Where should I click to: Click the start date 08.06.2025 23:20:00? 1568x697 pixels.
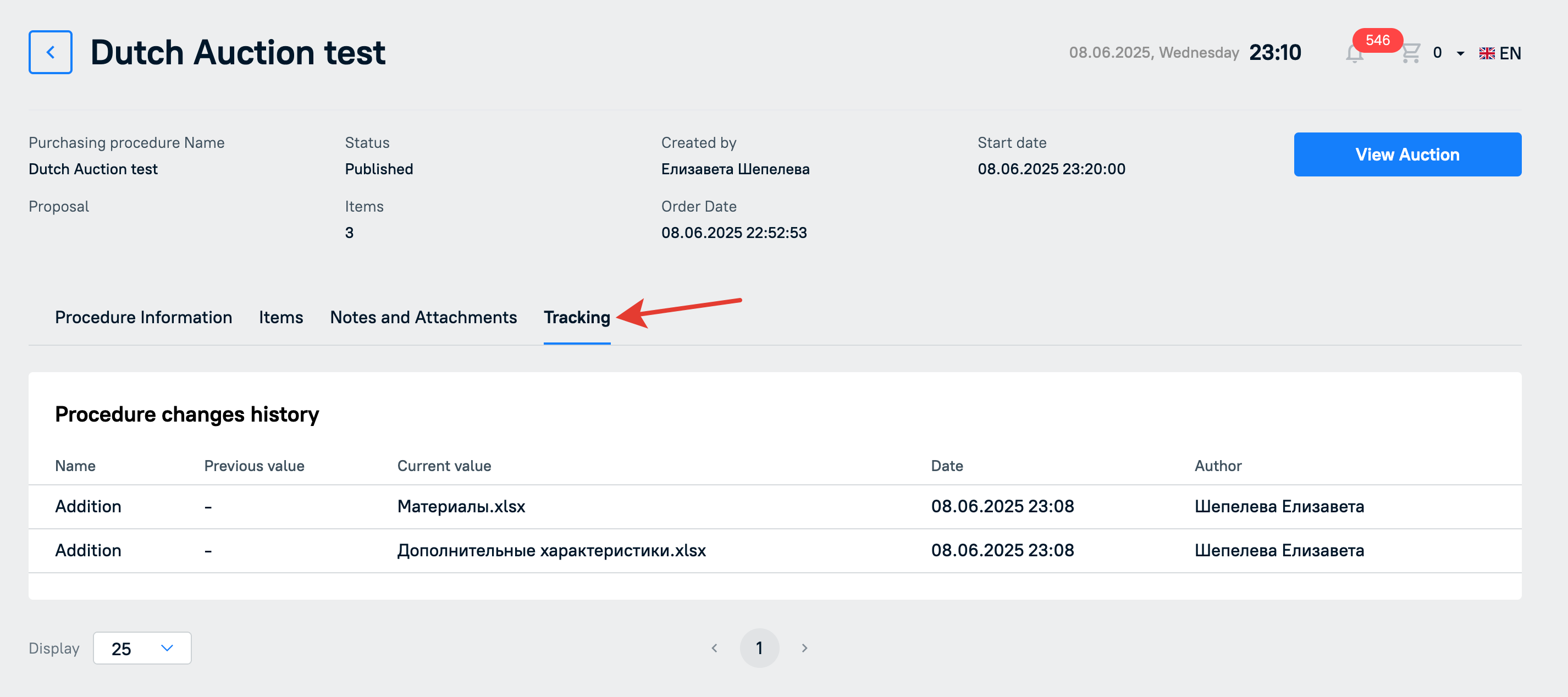(x=1051, y=169)
